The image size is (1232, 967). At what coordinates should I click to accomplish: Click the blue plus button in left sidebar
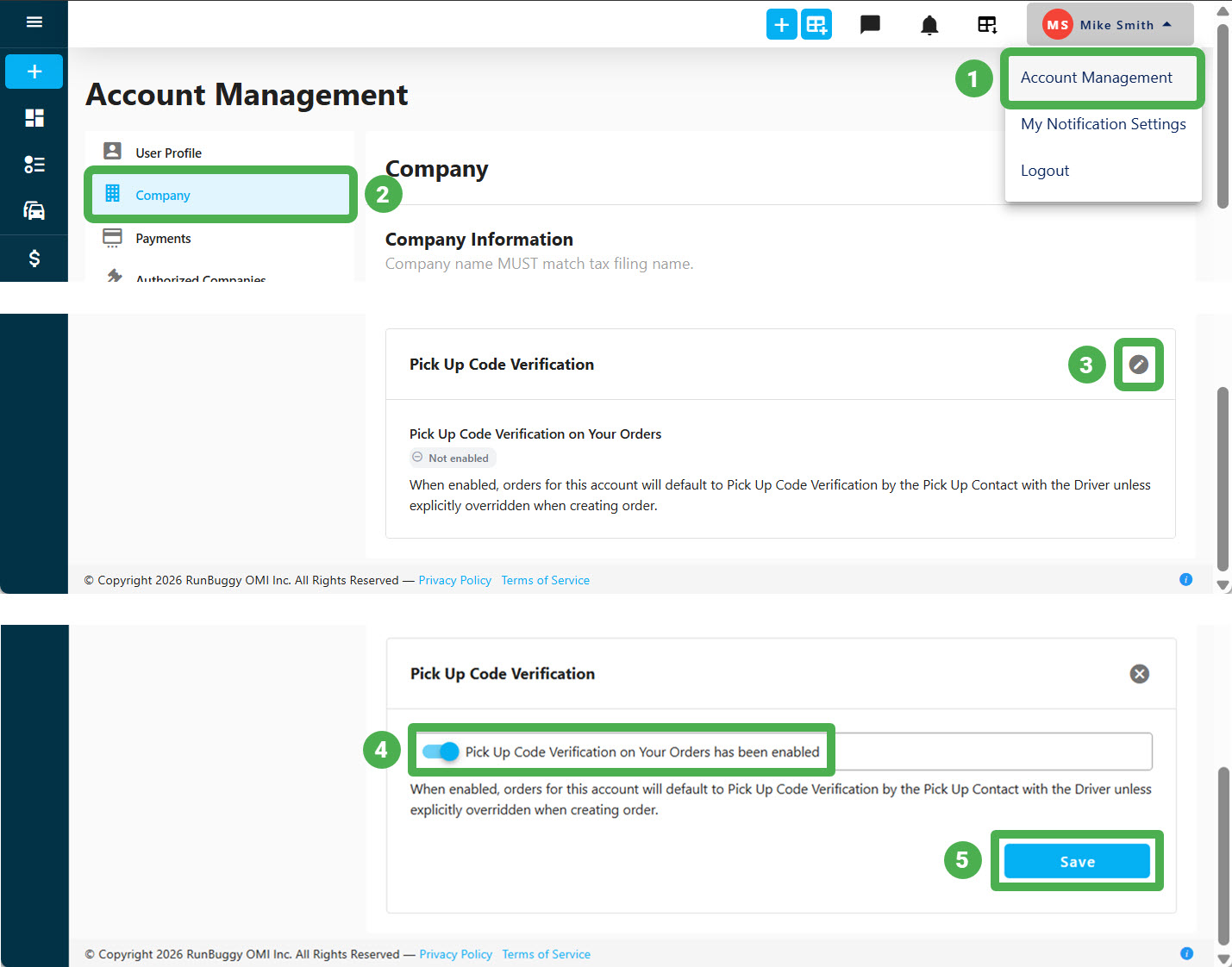[x=34, y=72]
